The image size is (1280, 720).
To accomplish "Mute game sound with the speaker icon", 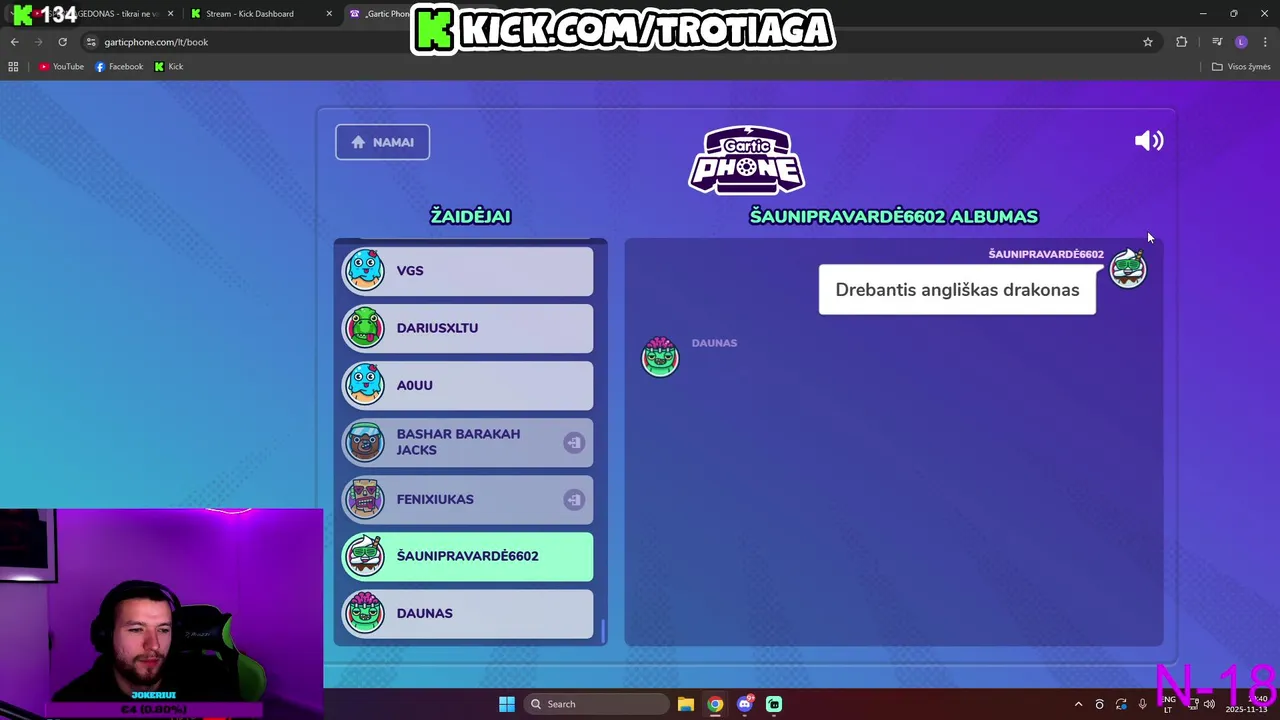I will tap(1149, 141).
